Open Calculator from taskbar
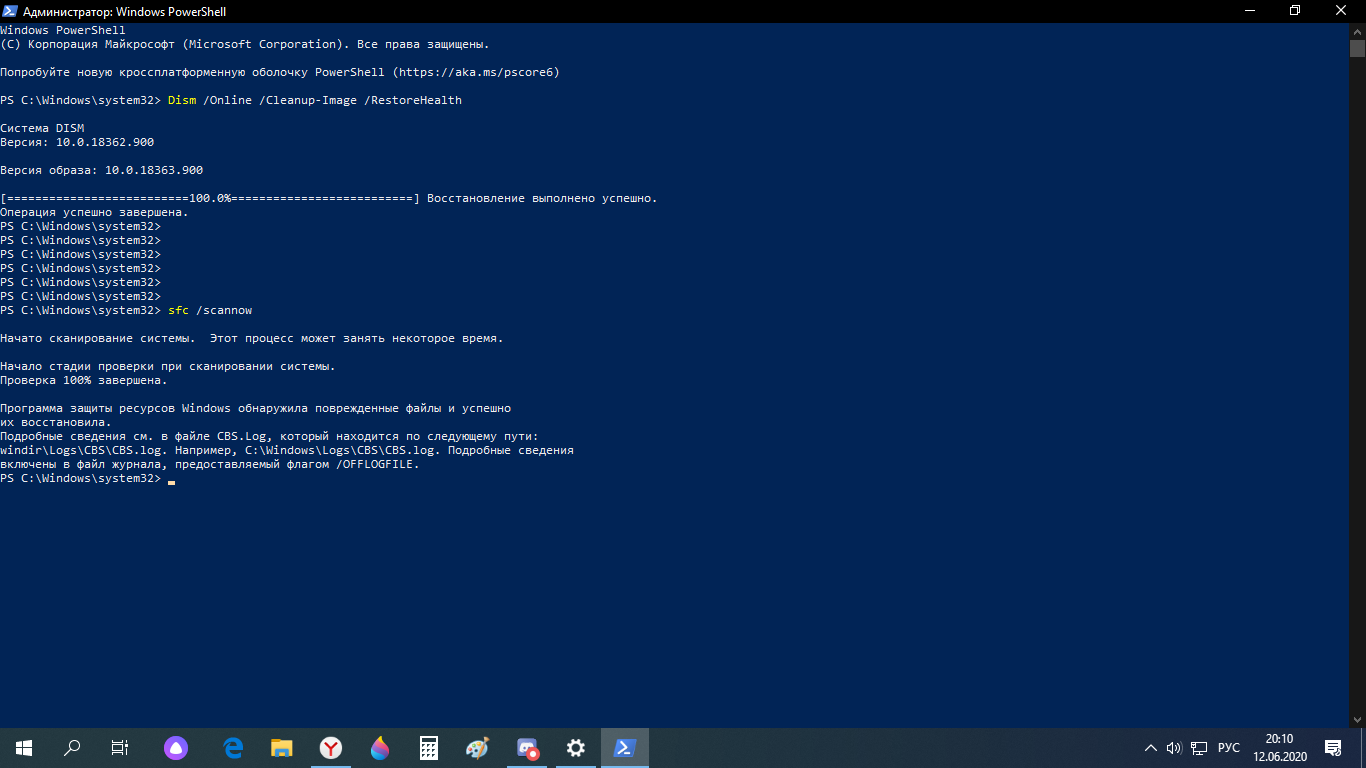This screenshot has height=768, width=1366. pyautogui.click(x=429, y=747)
